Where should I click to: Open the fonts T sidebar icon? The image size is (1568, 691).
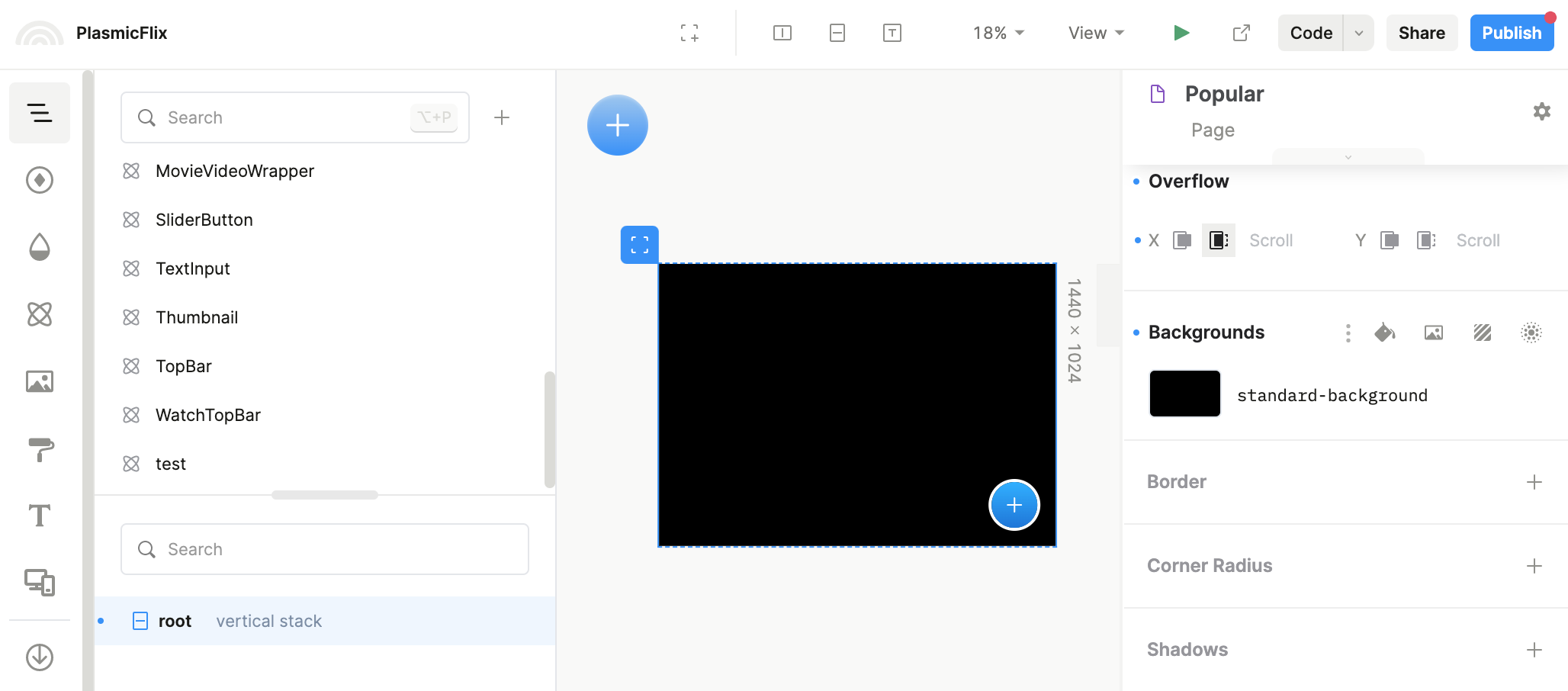(x=40, y=516)
